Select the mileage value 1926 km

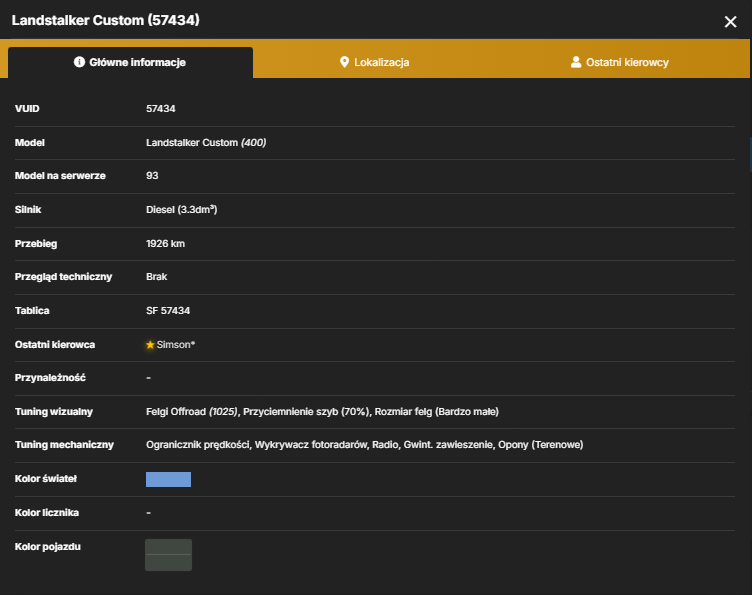pyautogui.click(x=165, y=244)
